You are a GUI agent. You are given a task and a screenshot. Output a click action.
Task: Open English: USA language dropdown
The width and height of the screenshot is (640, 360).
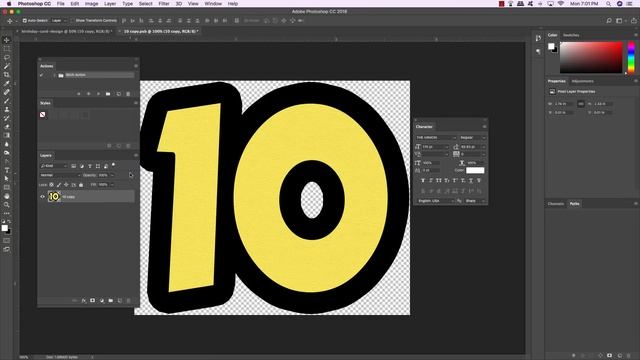[435, 201]
